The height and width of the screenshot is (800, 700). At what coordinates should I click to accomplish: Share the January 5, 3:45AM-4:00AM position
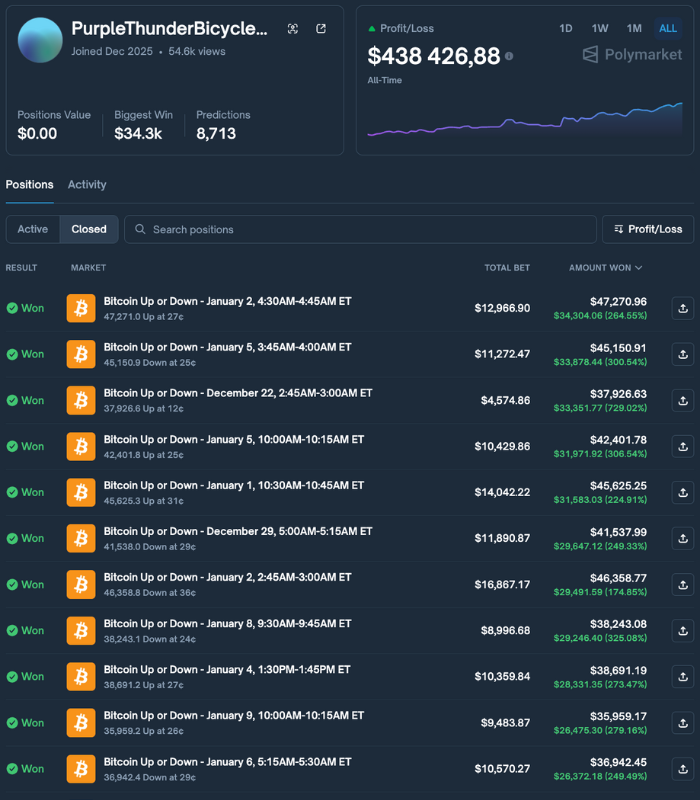(683, 354)
